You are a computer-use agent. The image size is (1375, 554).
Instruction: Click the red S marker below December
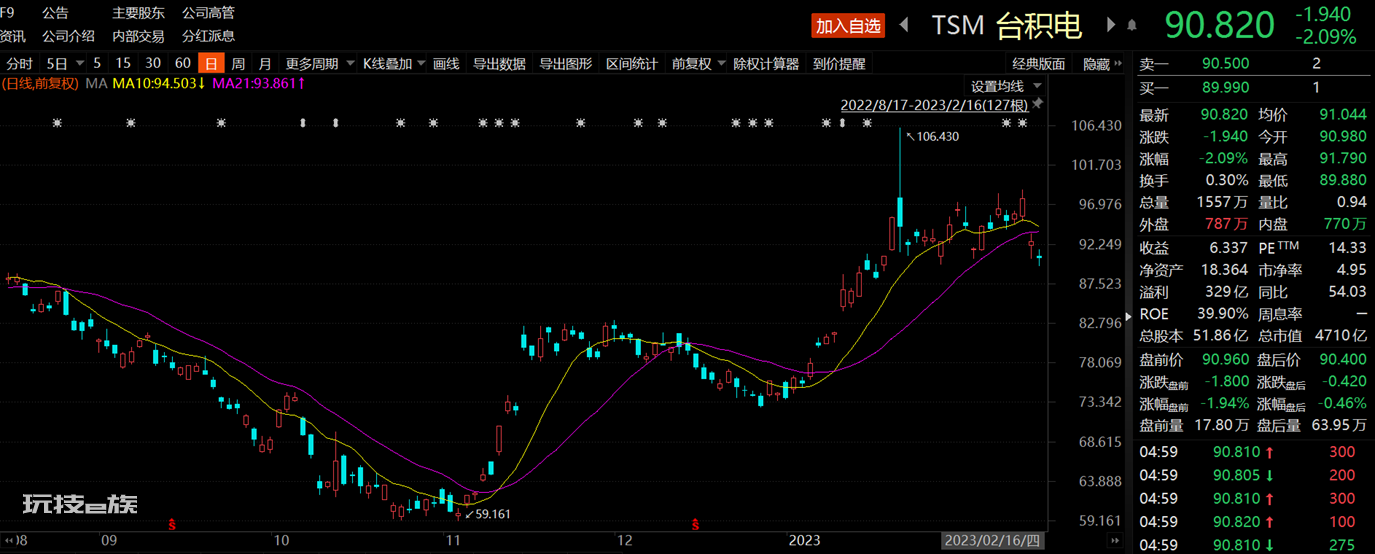695,523
